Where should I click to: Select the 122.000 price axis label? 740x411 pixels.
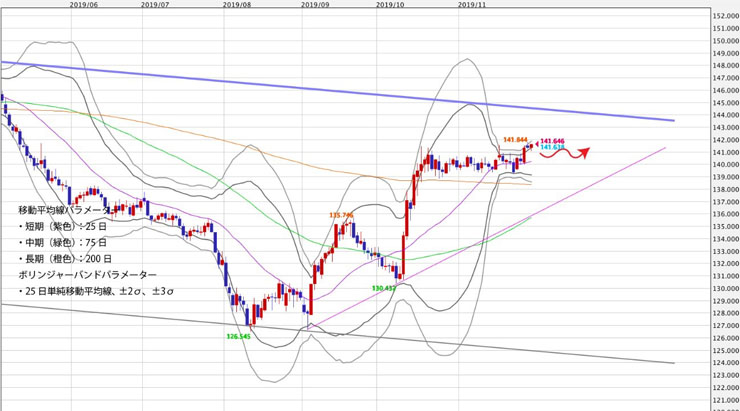(726, 388)
